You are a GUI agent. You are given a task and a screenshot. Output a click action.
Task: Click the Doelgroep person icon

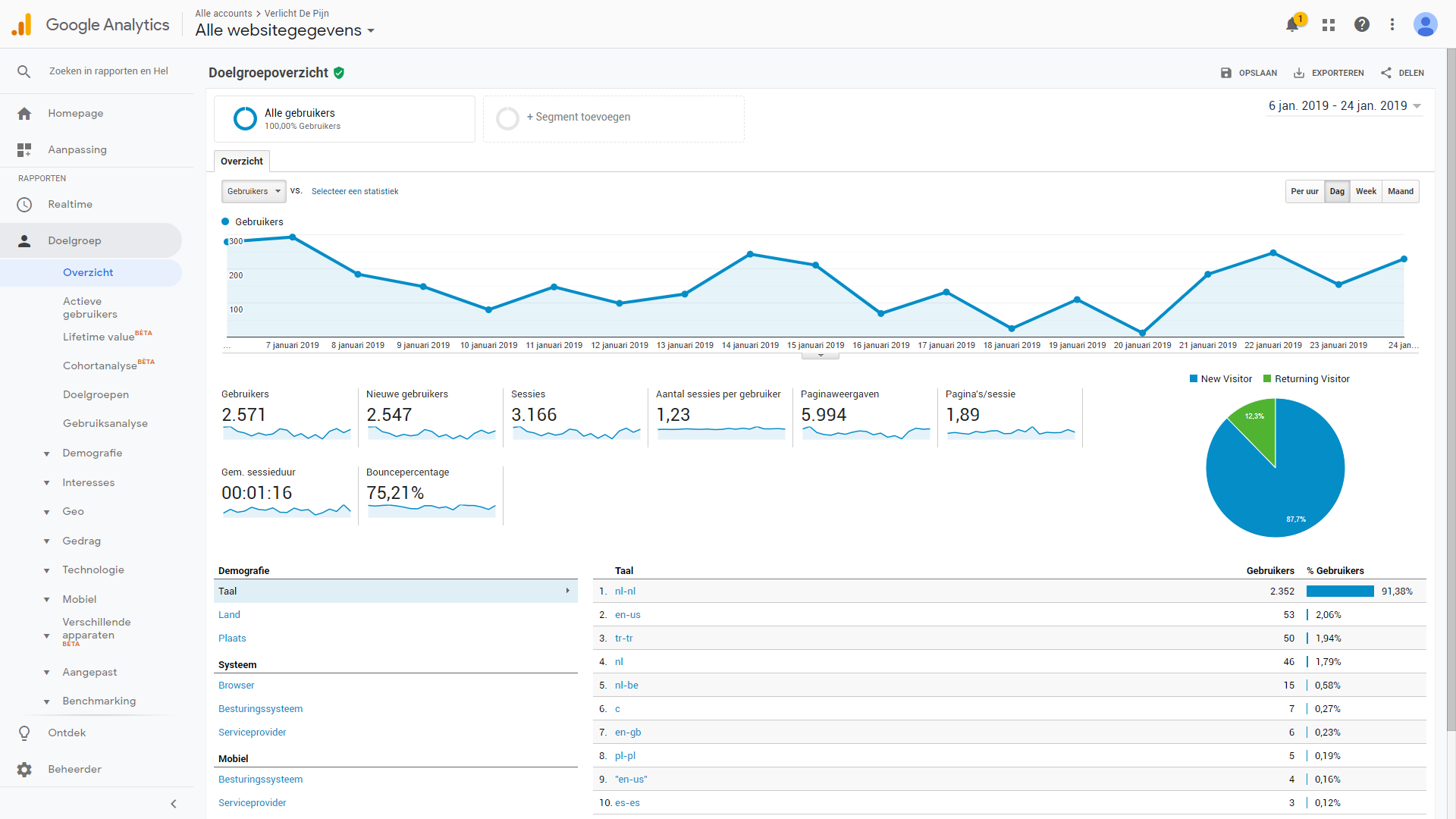(x=24, y=241)
